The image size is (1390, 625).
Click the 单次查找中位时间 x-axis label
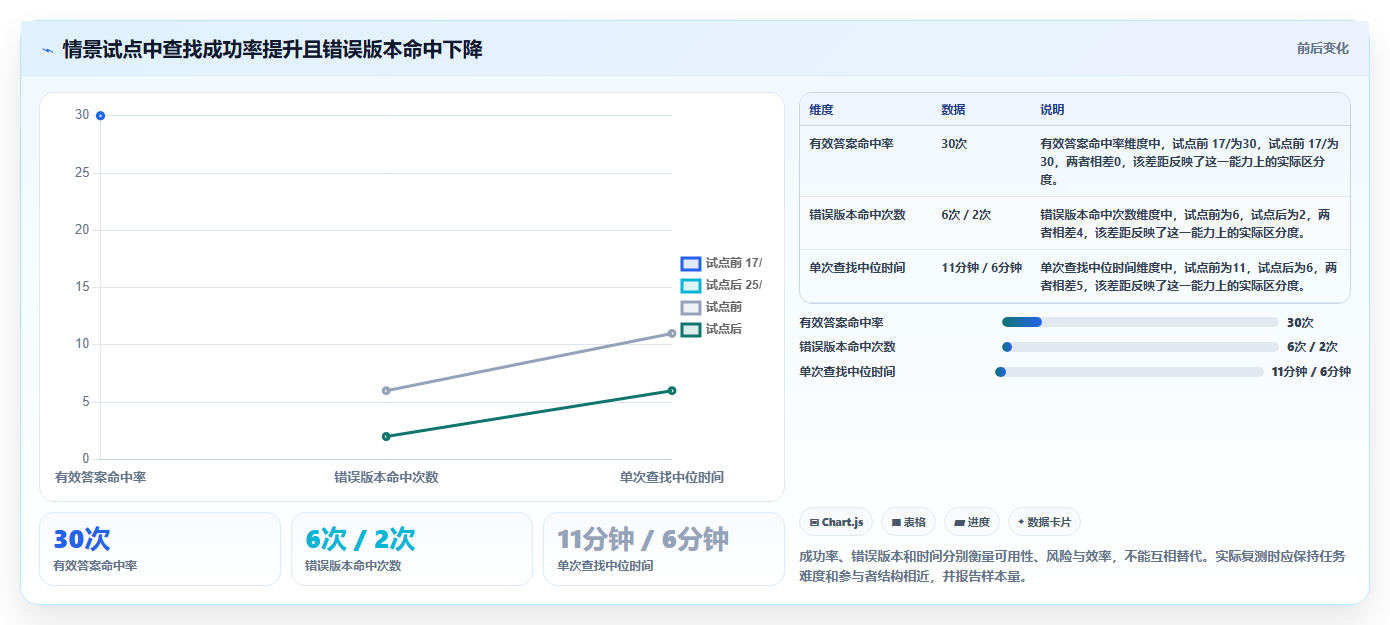(x=671, y=478)
